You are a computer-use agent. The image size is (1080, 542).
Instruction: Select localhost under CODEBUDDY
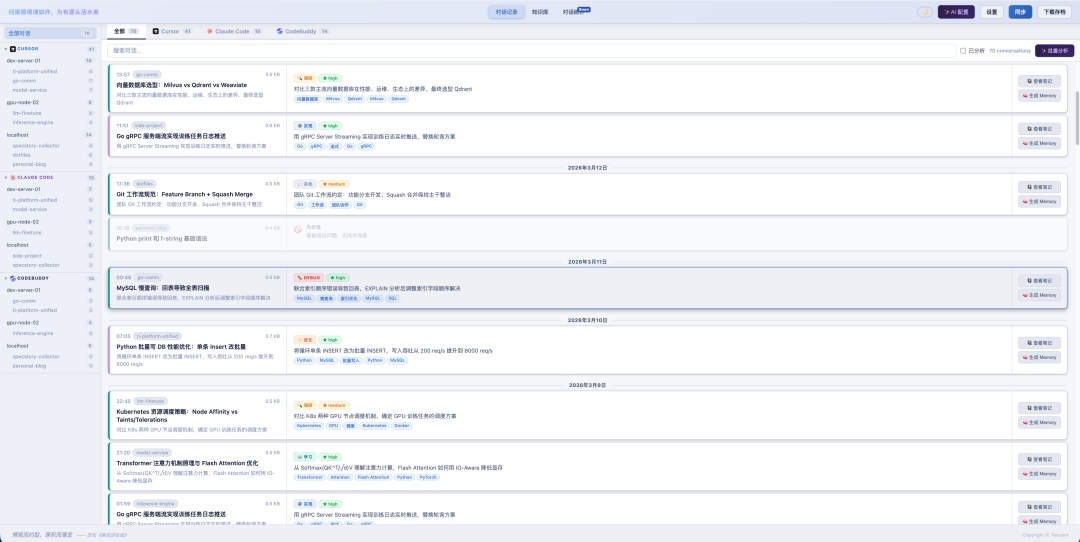pyautogui.click(x=50, y=346)
